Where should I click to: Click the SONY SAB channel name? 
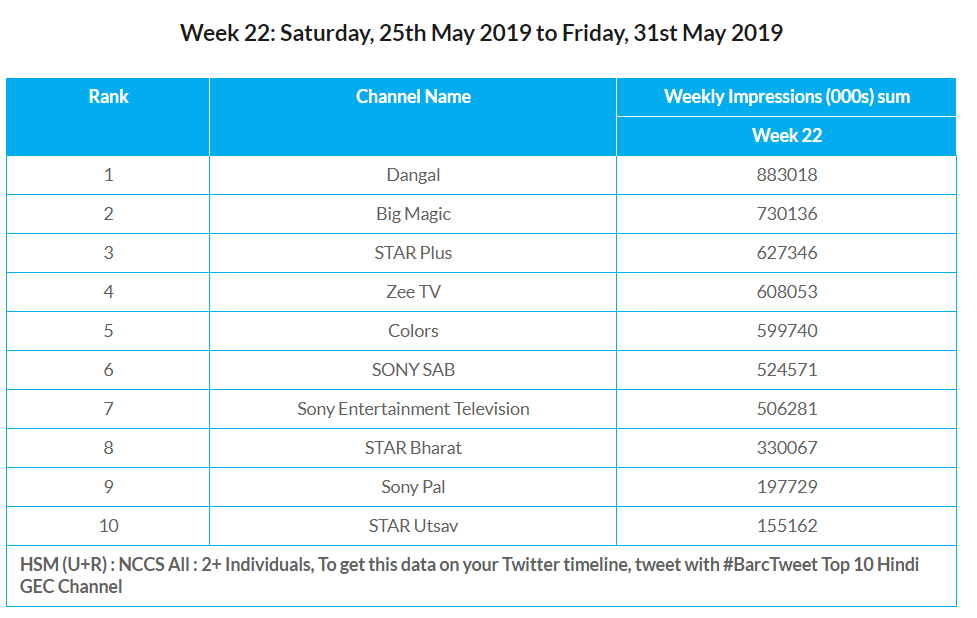(x=413, y=370)
